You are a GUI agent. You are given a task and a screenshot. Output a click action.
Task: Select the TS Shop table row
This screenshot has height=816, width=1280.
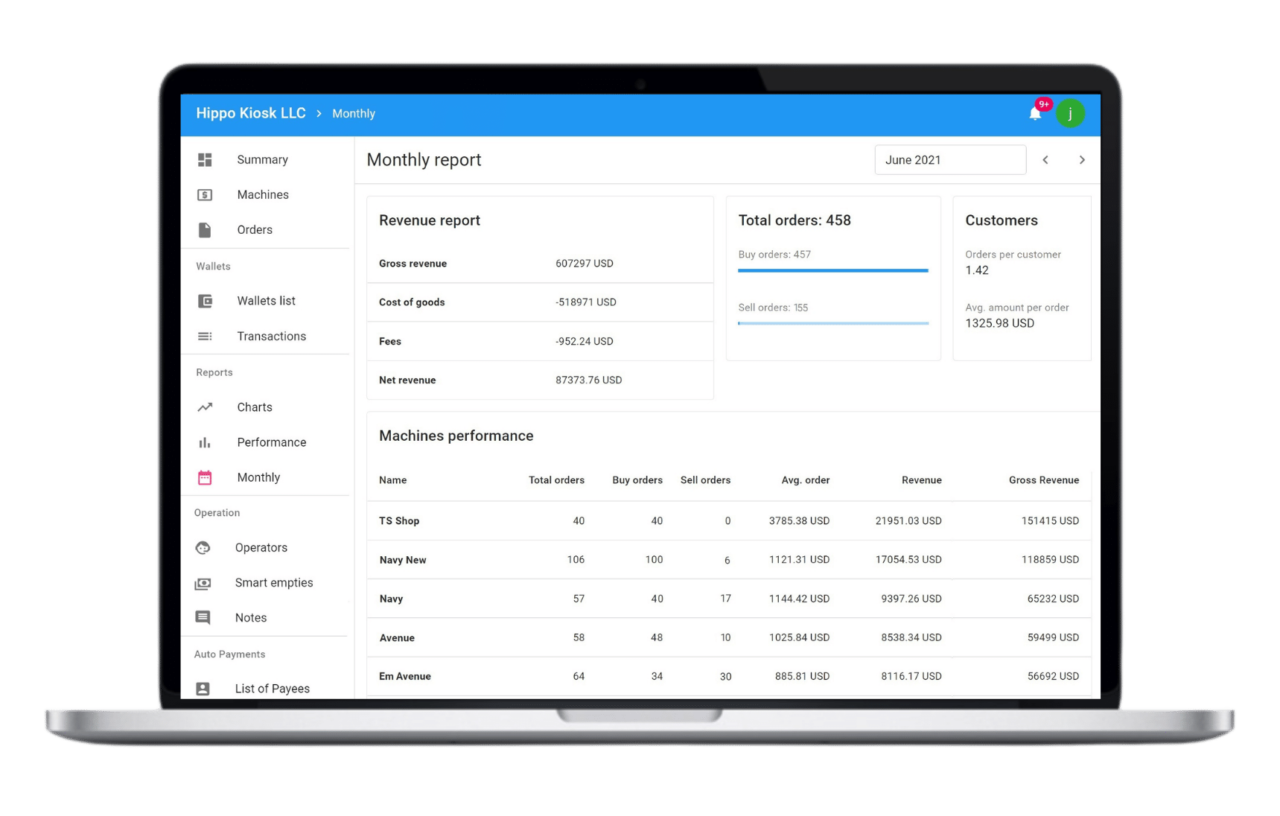coord(728,521)
